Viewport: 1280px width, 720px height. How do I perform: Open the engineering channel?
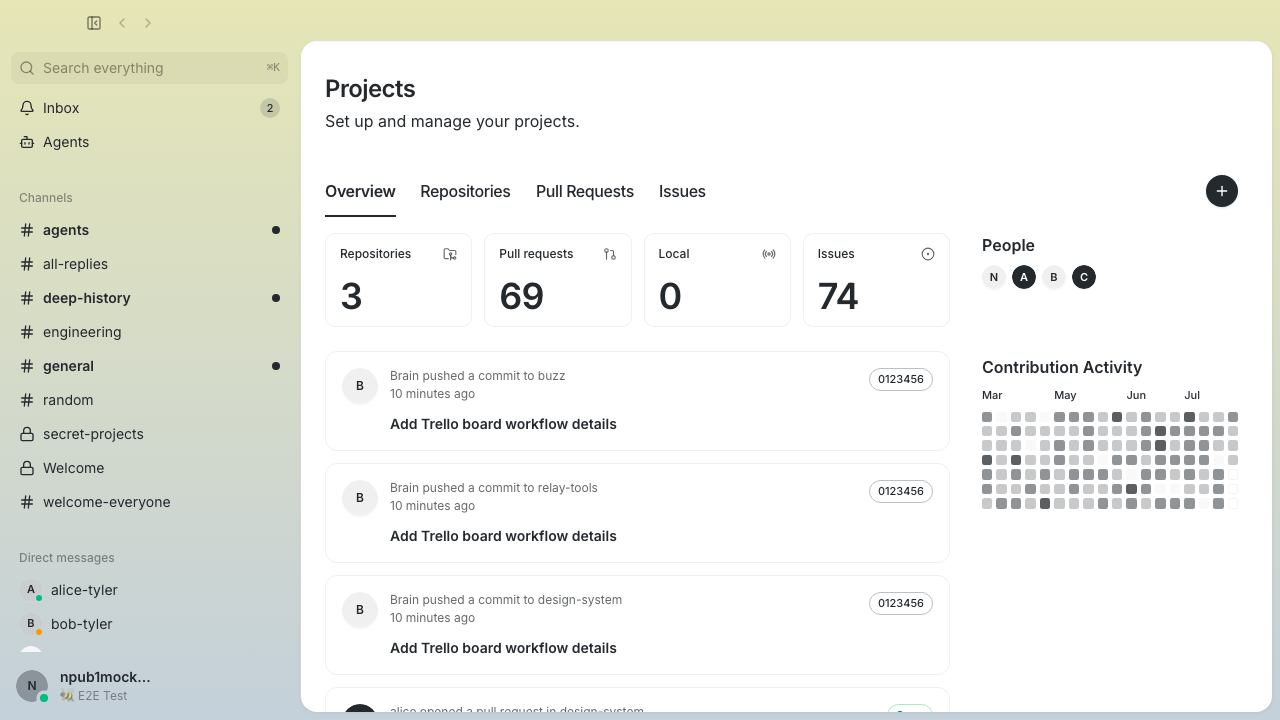[x=149, y=332]
